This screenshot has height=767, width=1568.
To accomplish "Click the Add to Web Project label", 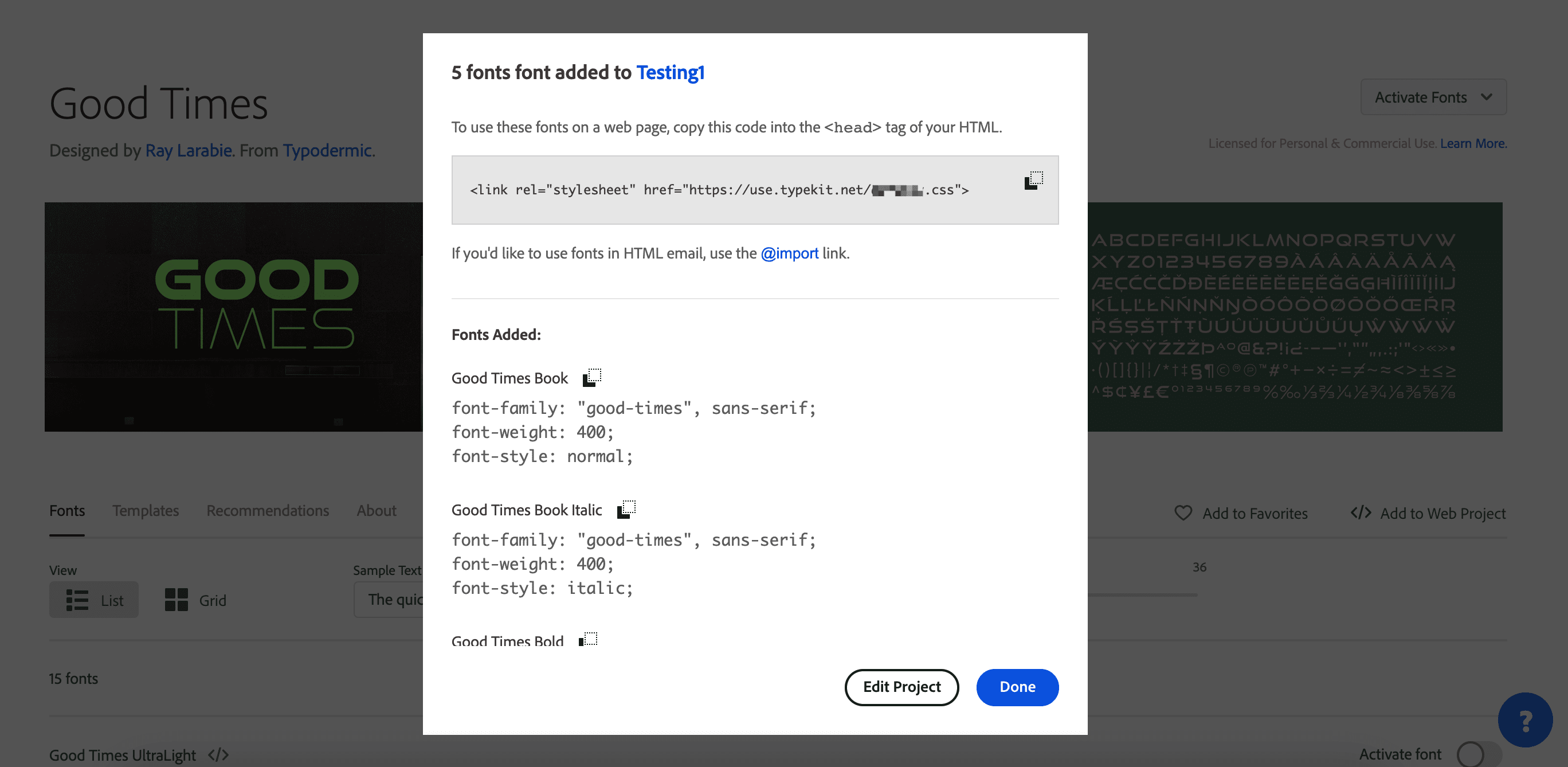I will [x=1442, y=513].
